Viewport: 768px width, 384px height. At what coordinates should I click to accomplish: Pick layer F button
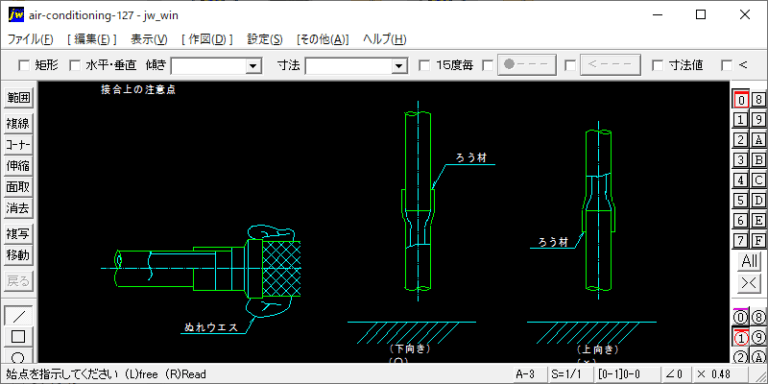coord(758,240)
